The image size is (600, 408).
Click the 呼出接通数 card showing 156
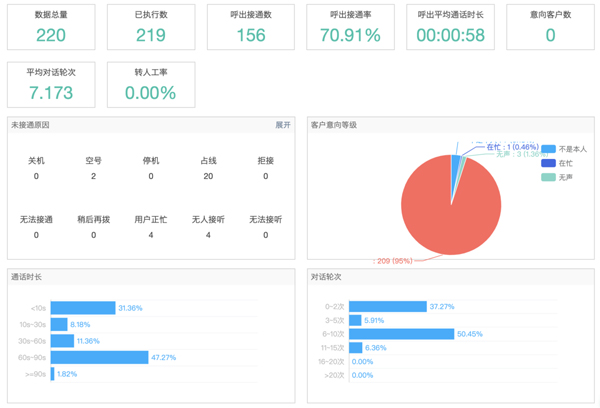coord(251,27)
